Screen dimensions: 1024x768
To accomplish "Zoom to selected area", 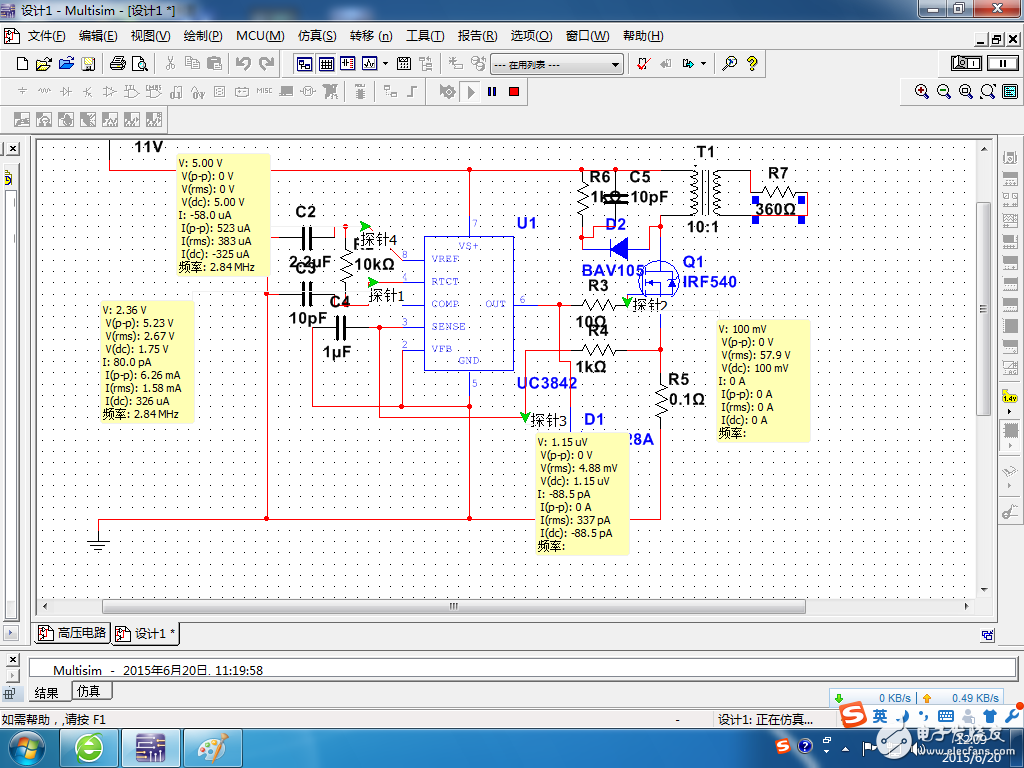I will coord(966,91).
